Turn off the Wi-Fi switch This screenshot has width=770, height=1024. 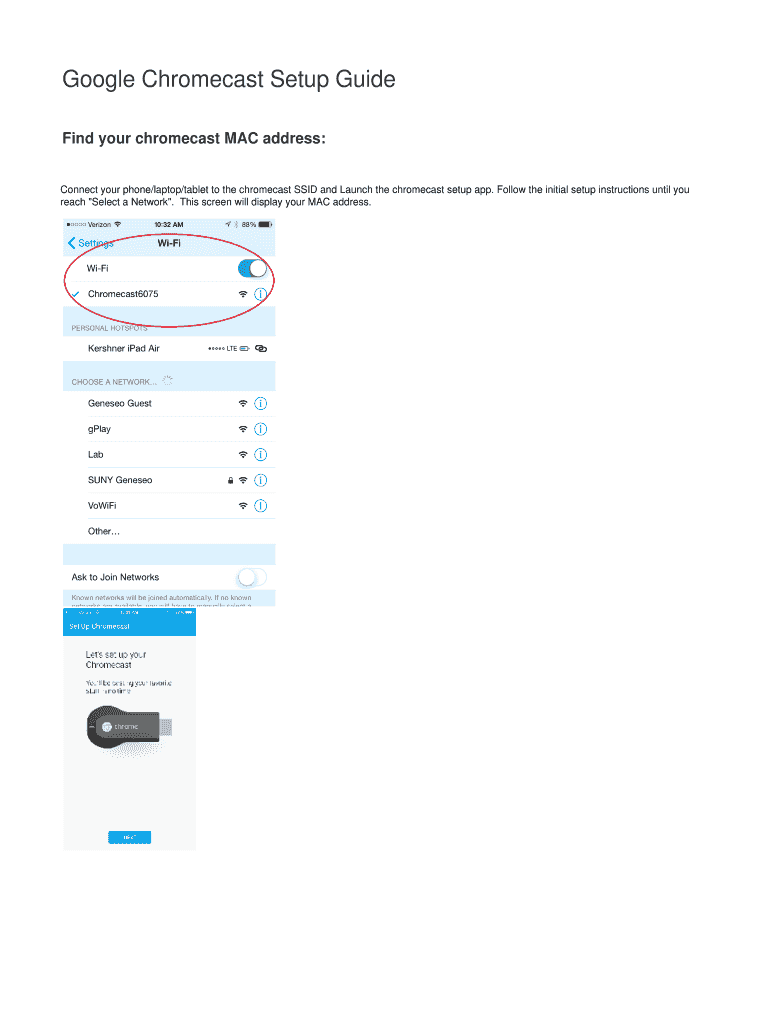tap(252, 268)
